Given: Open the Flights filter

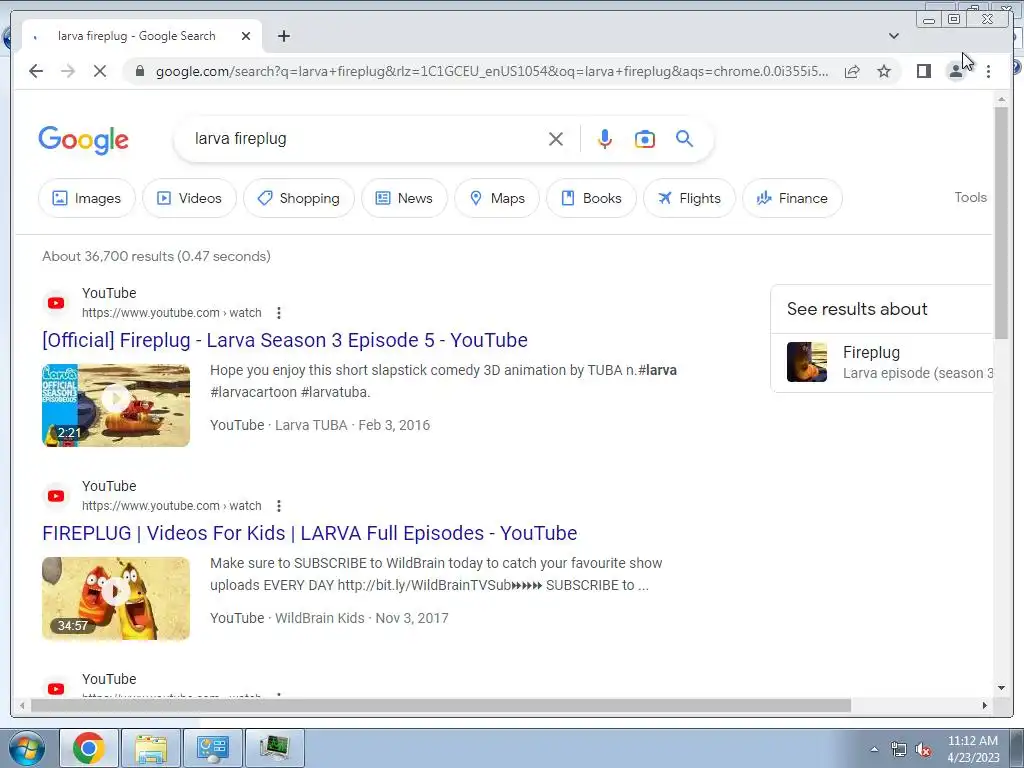Looking at the screenshot, I should (690, 198).
